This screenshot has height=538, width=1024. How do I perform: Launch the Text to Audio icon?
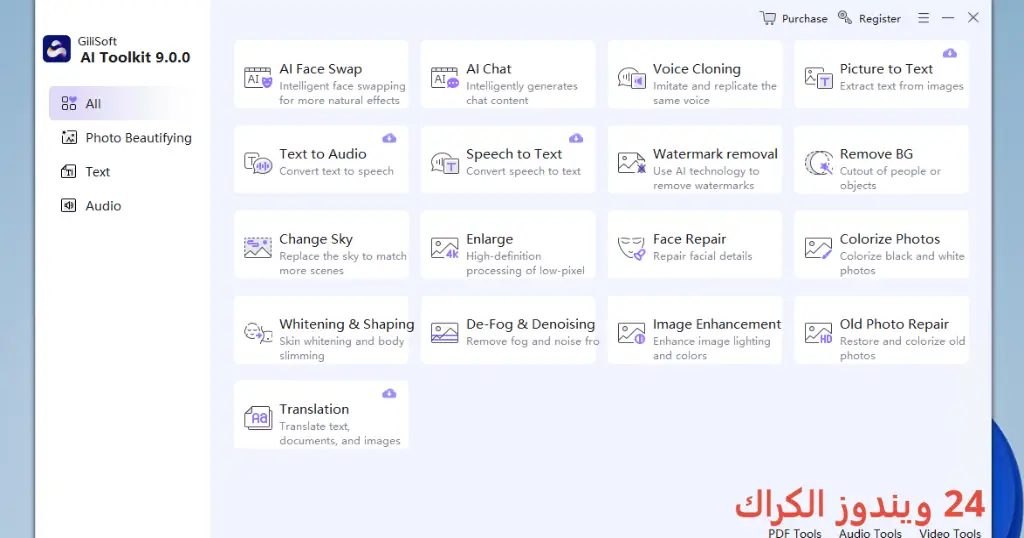[258, 163]
